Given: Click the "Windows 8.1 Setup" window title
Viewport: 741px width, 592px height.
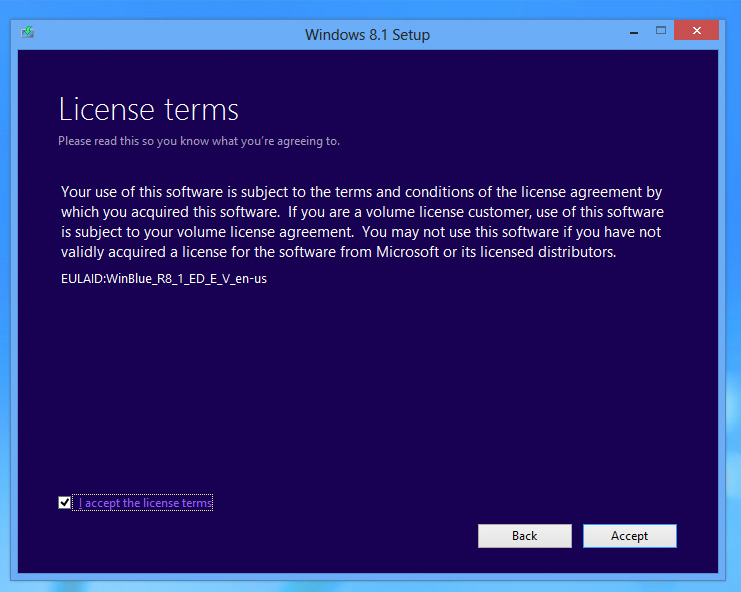Looking at the screenshot, I should 367,35.
